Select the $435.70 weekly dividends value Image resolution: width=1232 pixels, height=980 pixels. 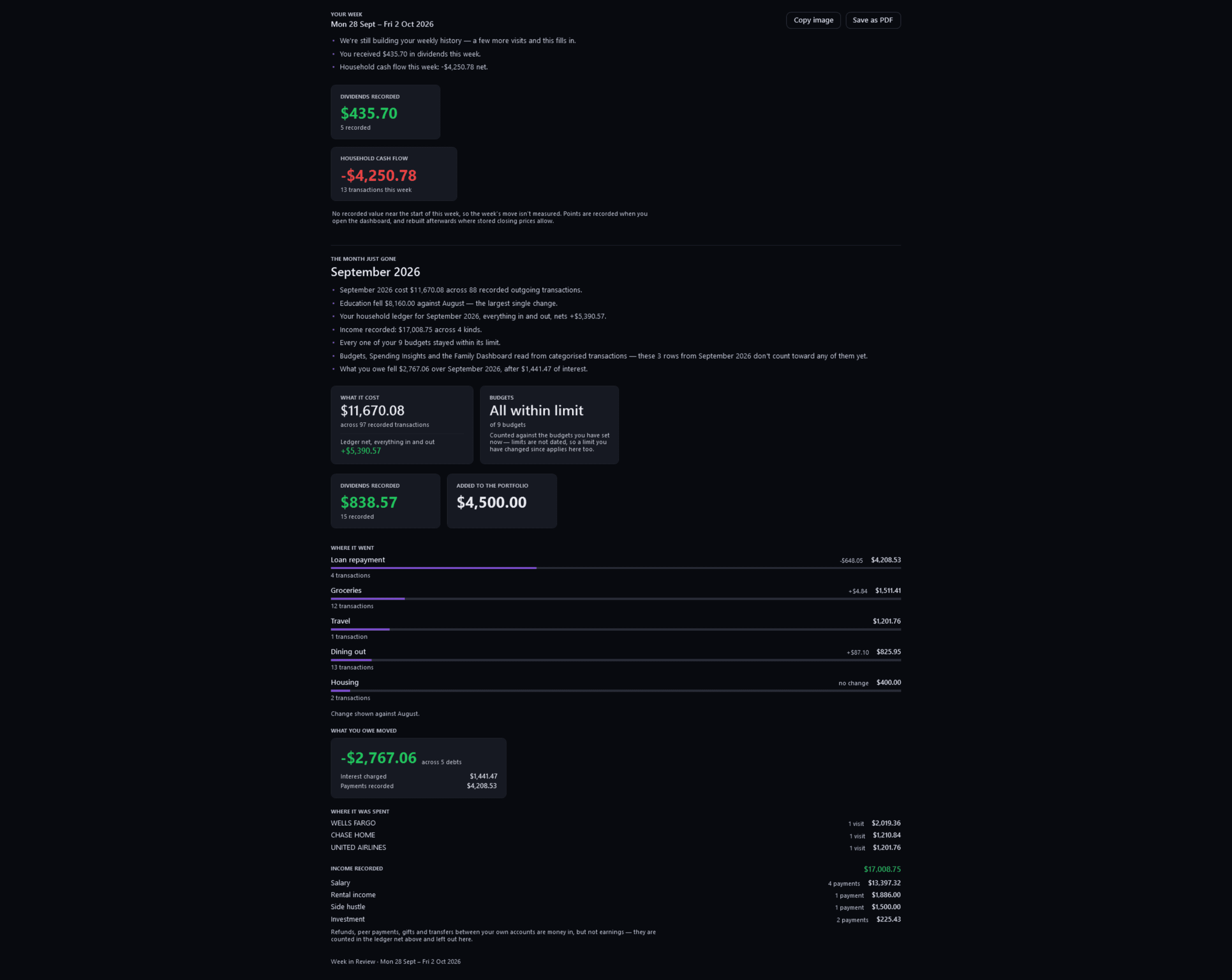point(369,113)
